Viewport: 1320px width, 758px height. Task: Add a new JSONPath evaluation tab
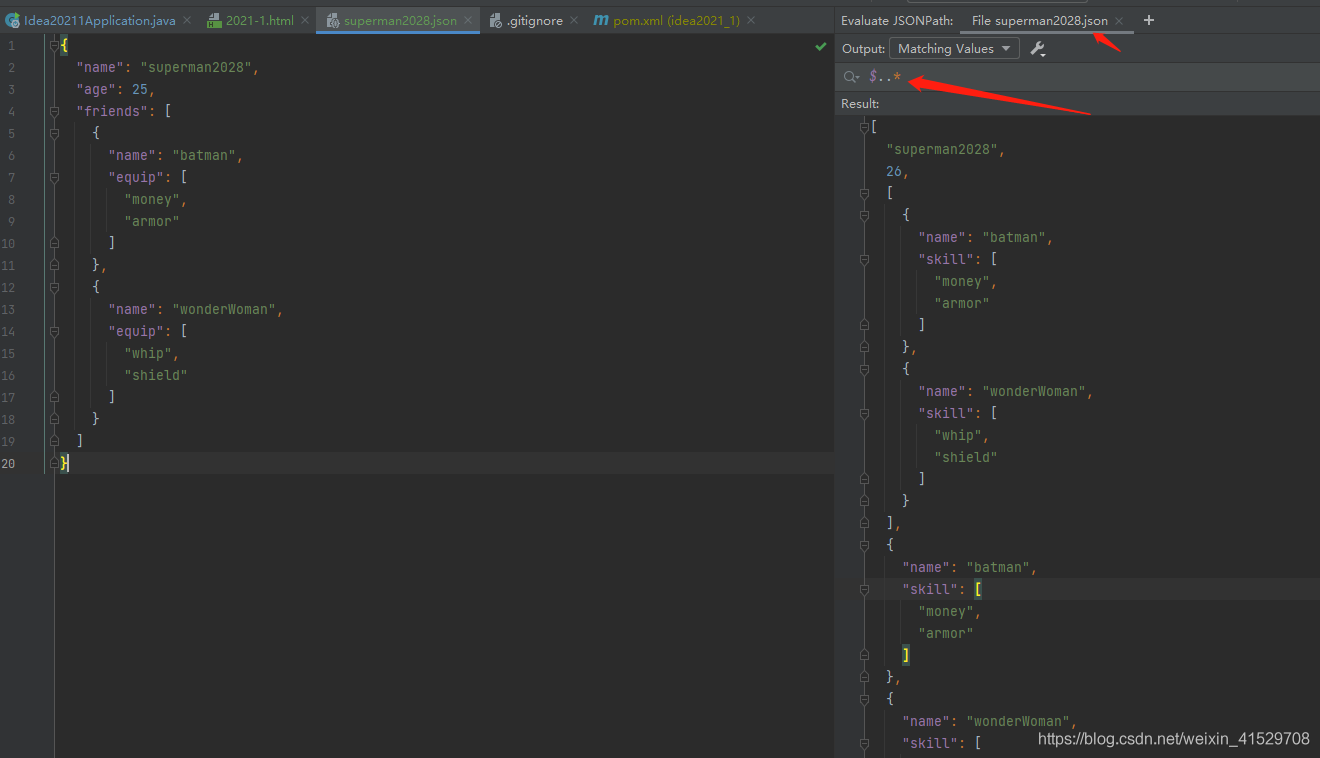[1149, 20]
